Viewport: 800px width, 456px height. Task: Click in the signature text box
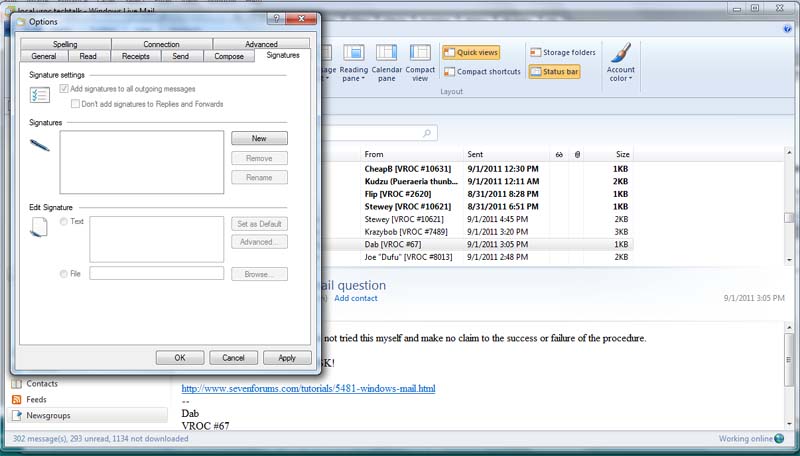tap(157, 239)
